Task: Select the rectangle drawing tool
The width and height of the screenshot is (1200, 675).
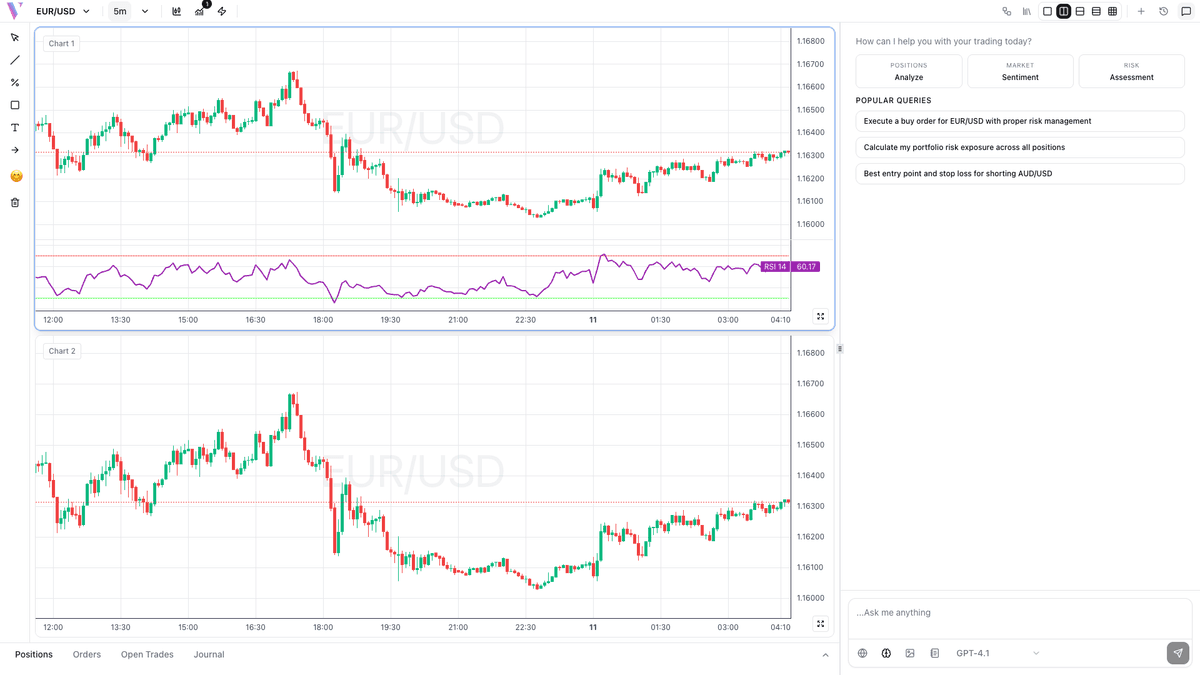Action: click(14, 104)
